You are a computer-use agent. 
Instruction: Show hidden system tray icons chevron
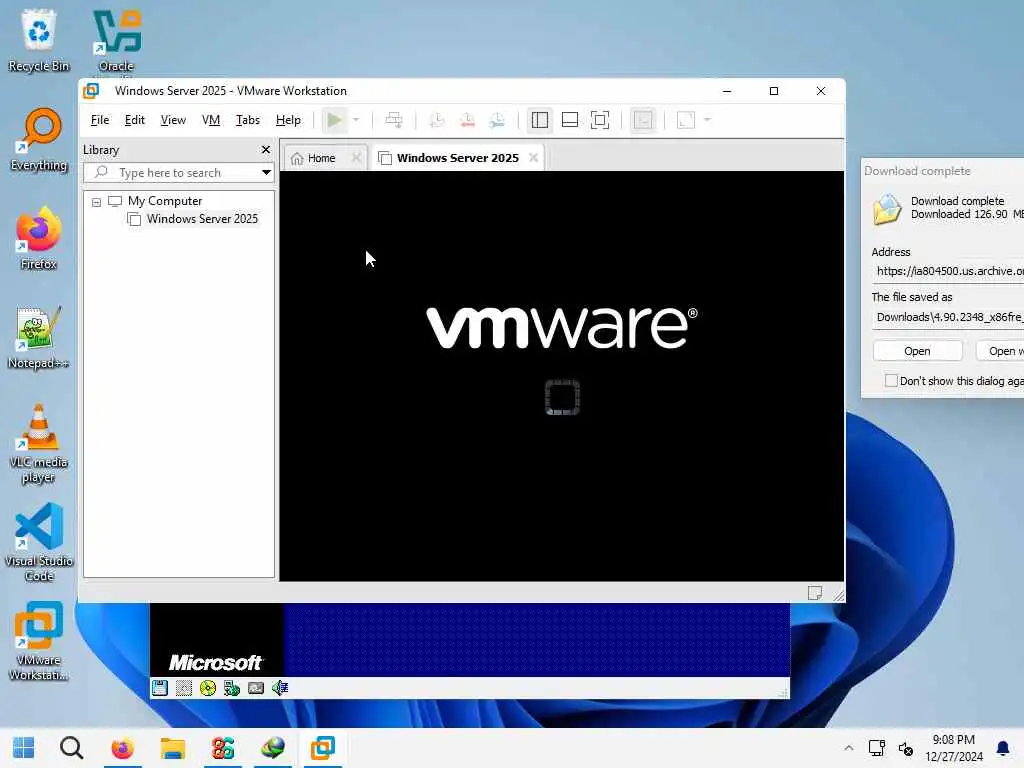pos(848,748)
